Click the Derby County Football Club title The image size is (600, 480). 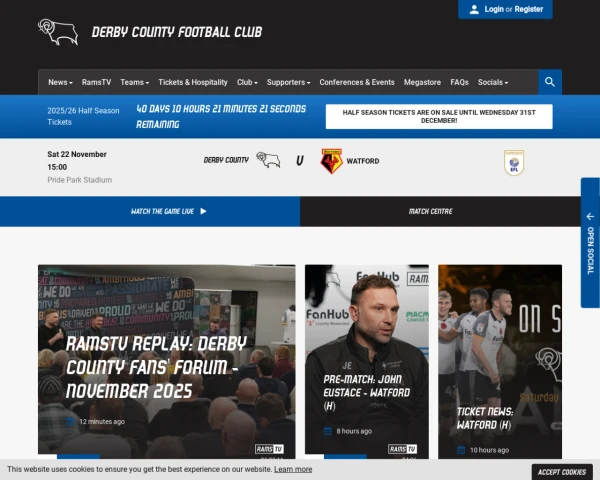(x=177, y=32)
